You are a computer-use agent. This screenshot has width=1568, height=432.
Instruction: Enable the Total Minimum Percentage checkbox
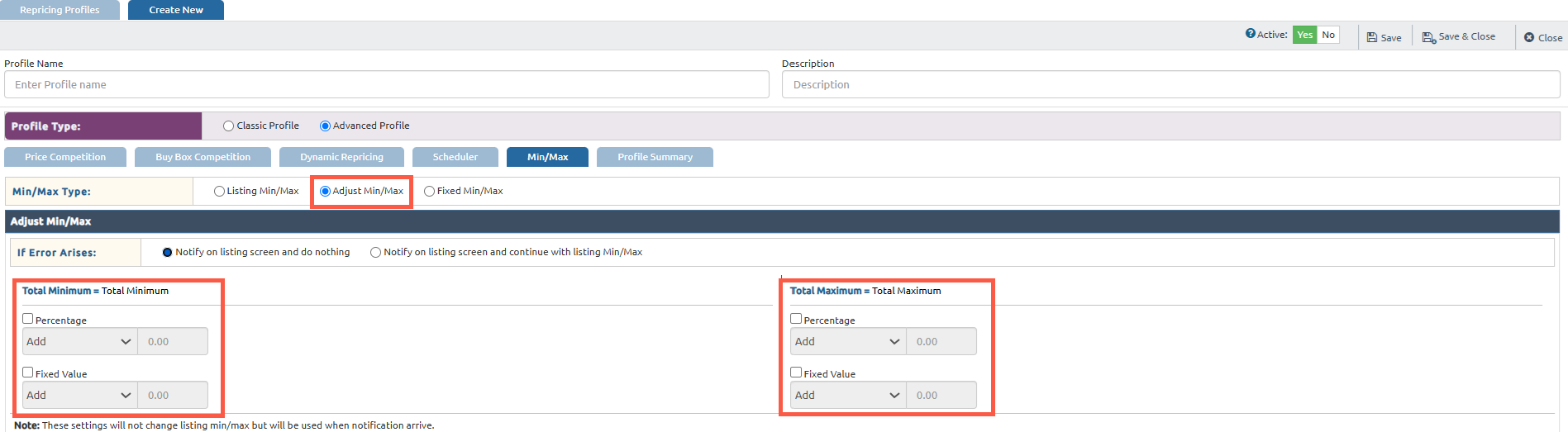pyautogui.click(x=28, y=319)
